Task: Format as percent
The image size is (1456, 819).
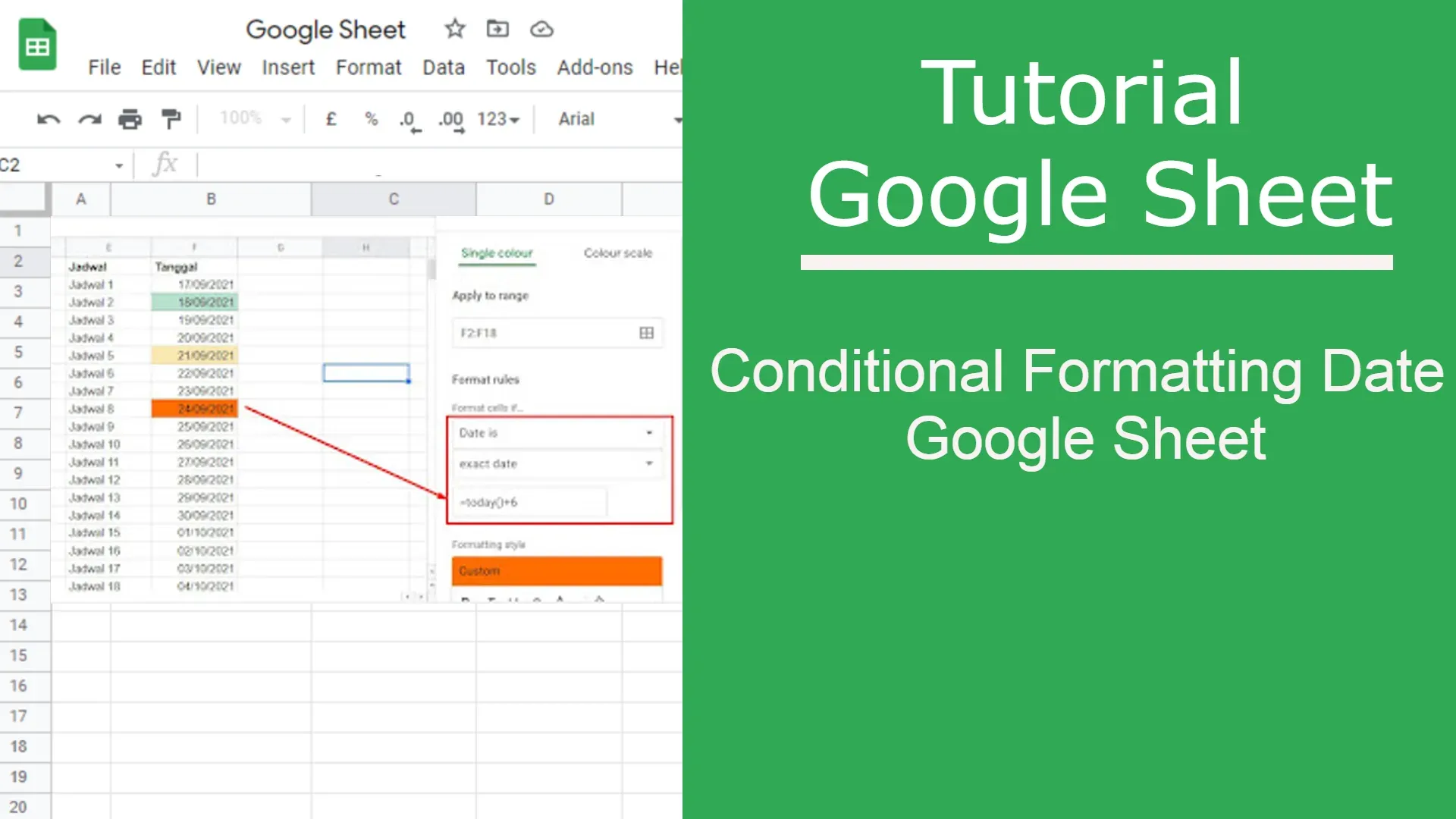Action: [371, 119]
